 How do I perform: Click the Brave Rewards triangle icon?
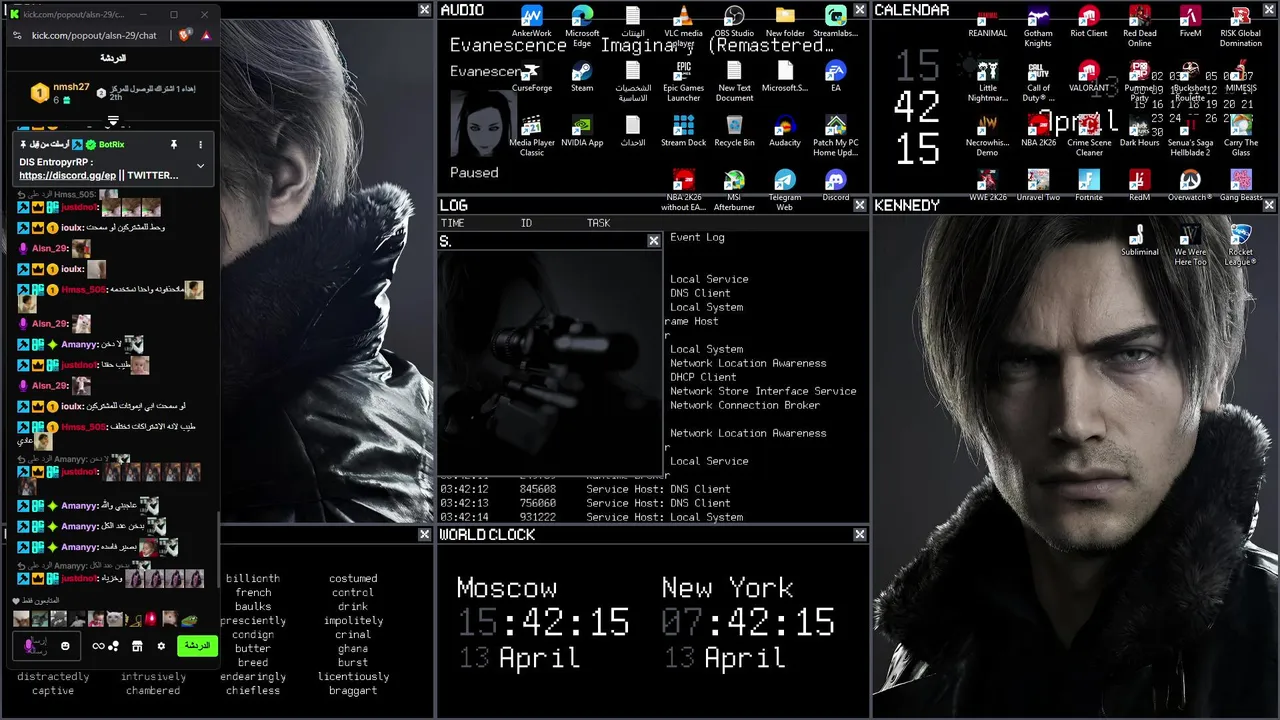point(206,35)
